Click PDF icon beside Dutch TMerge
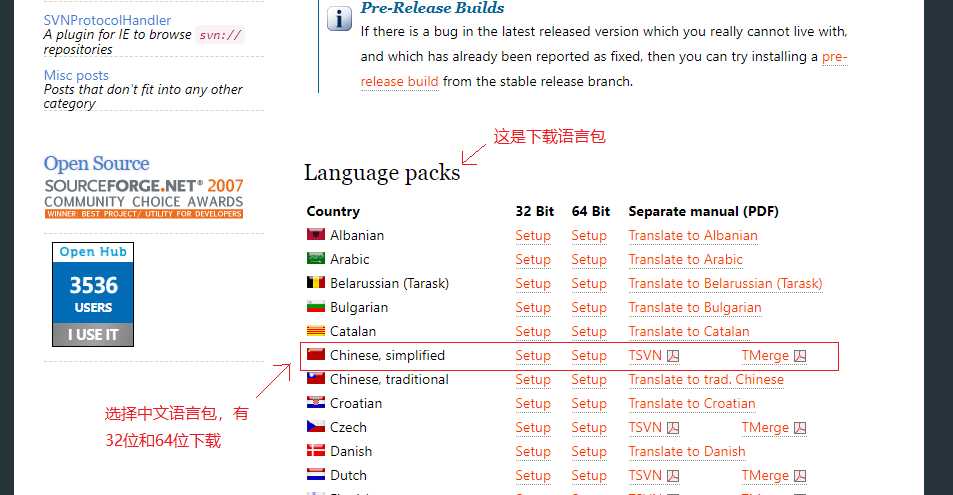The image size is (953, 495). click(800, 476)
